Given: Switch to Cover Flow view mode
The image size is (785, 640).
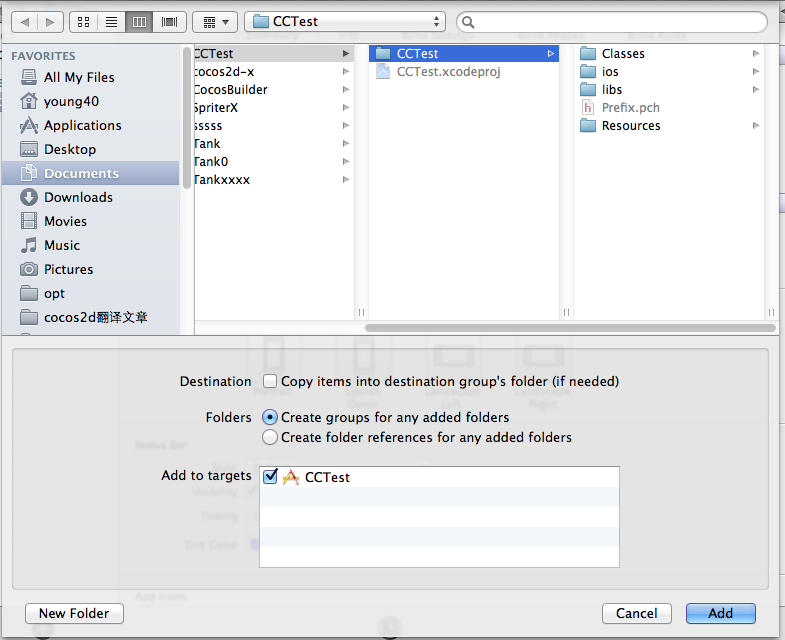Looking at the screenshot, I should coord(170,22).
